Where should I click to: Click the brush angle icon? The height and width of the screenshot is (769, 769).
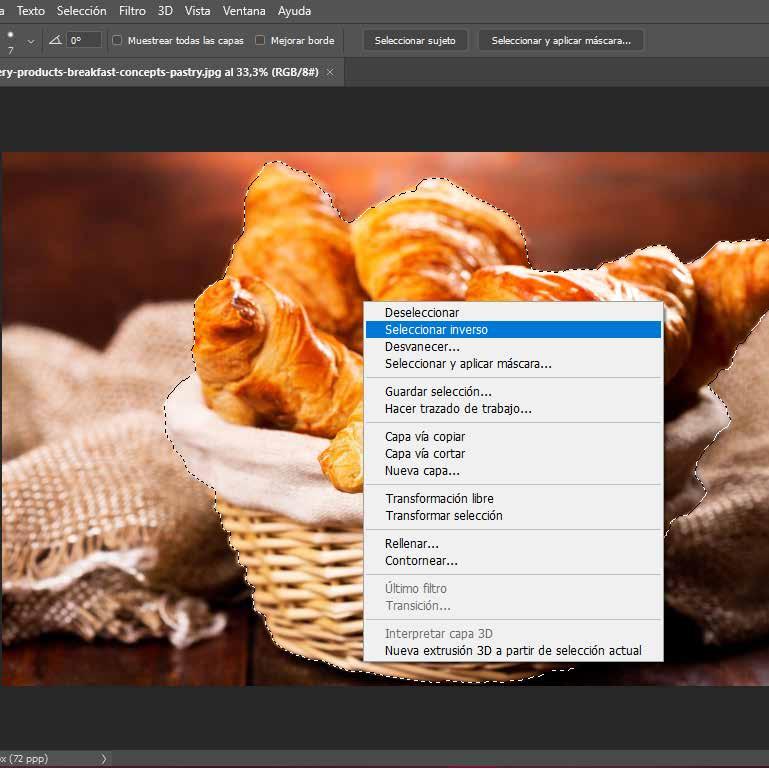(55, 40)
